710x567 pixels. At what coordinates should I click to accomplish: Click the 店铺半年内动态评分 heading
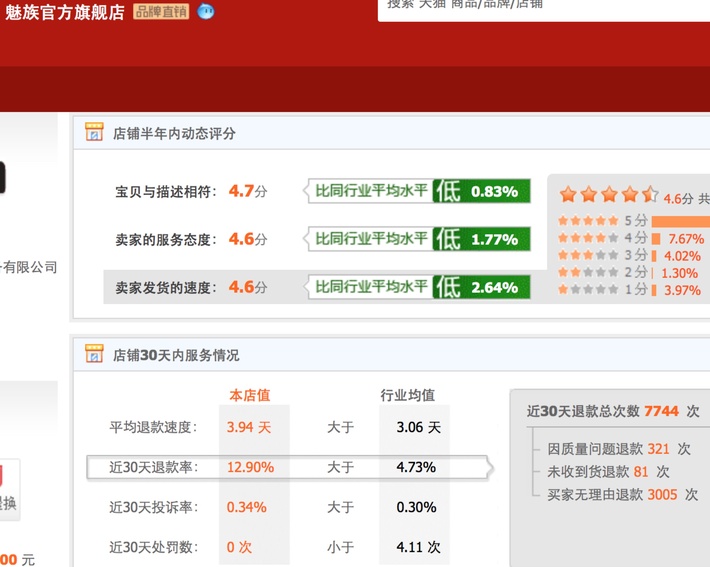click(x=174, y=133)
